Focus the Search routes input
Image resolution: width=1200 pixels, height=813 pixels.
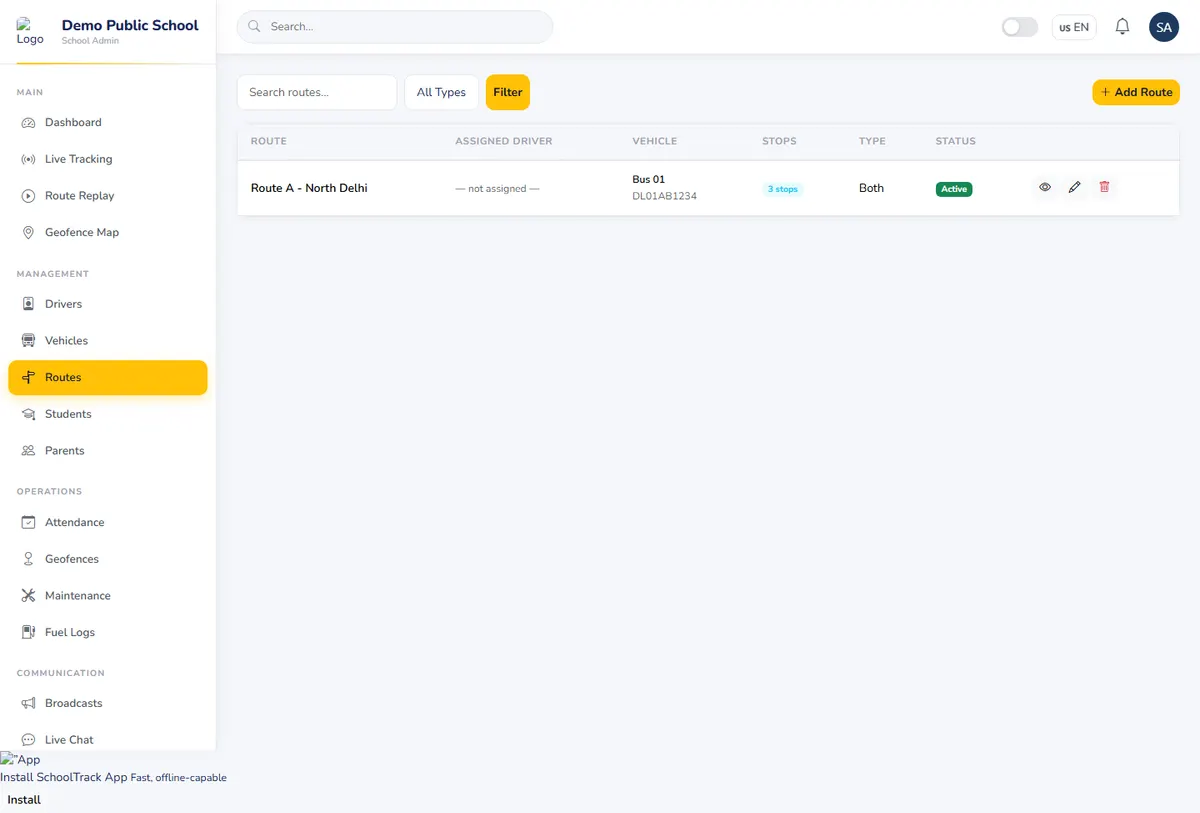tap(317, 92)
